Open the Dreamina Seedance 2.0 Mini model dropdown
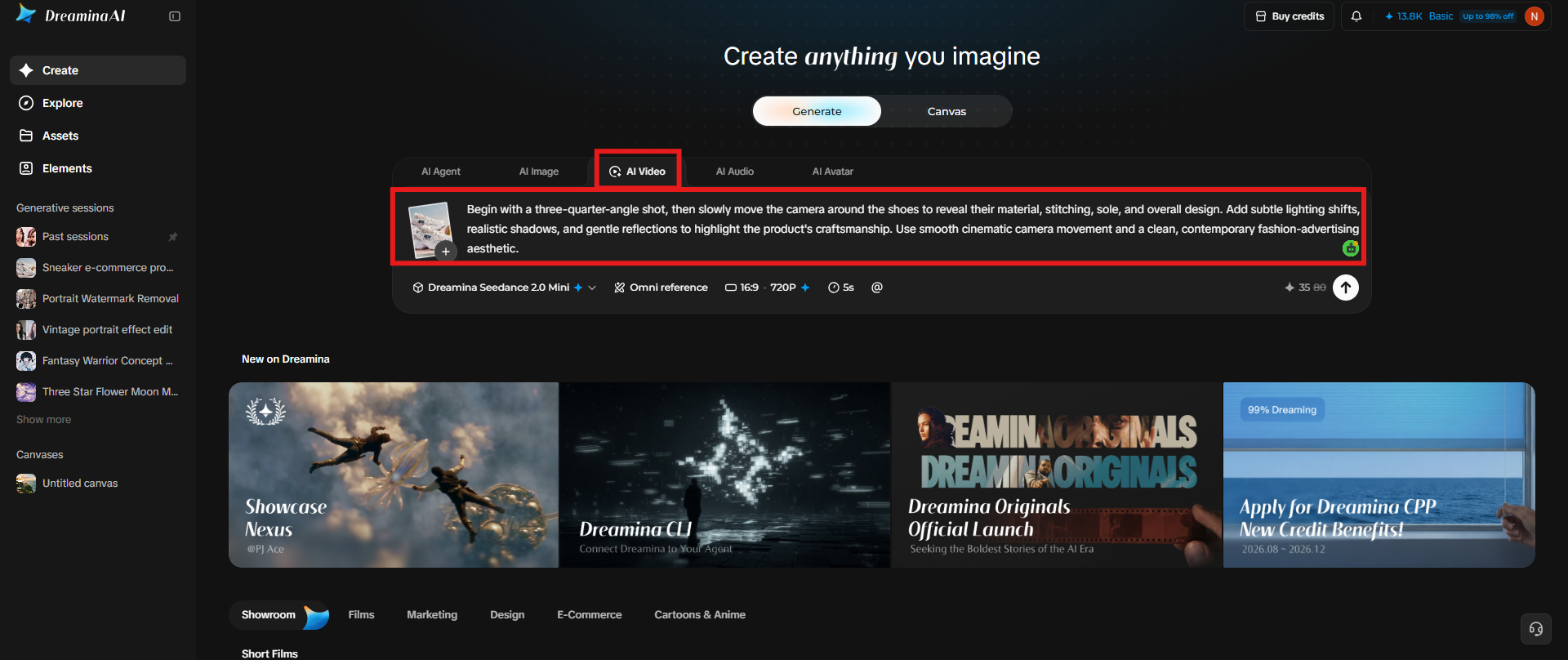This screenshot has height=660, width=1568. click(505, 288)
